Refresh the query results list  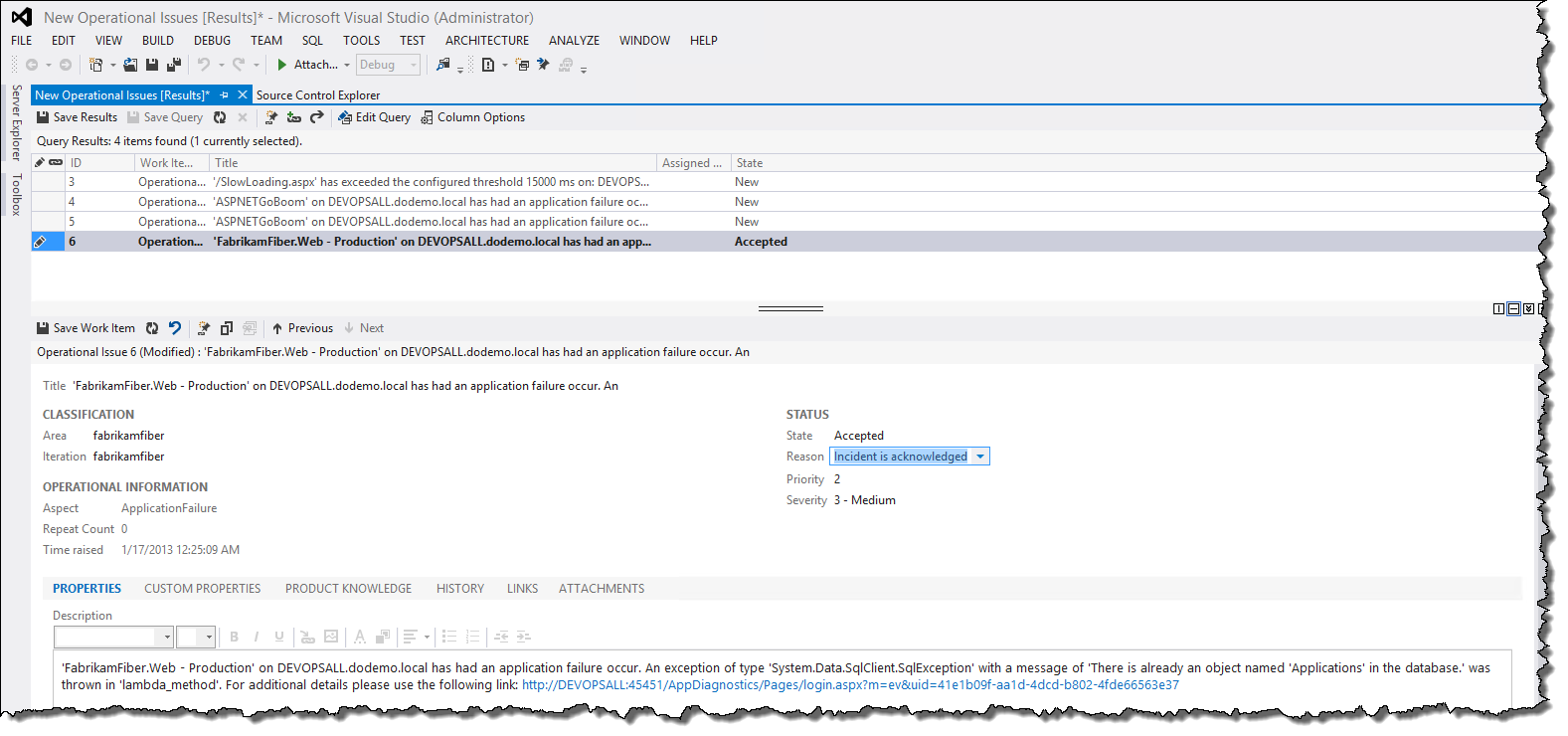(220, 117)
